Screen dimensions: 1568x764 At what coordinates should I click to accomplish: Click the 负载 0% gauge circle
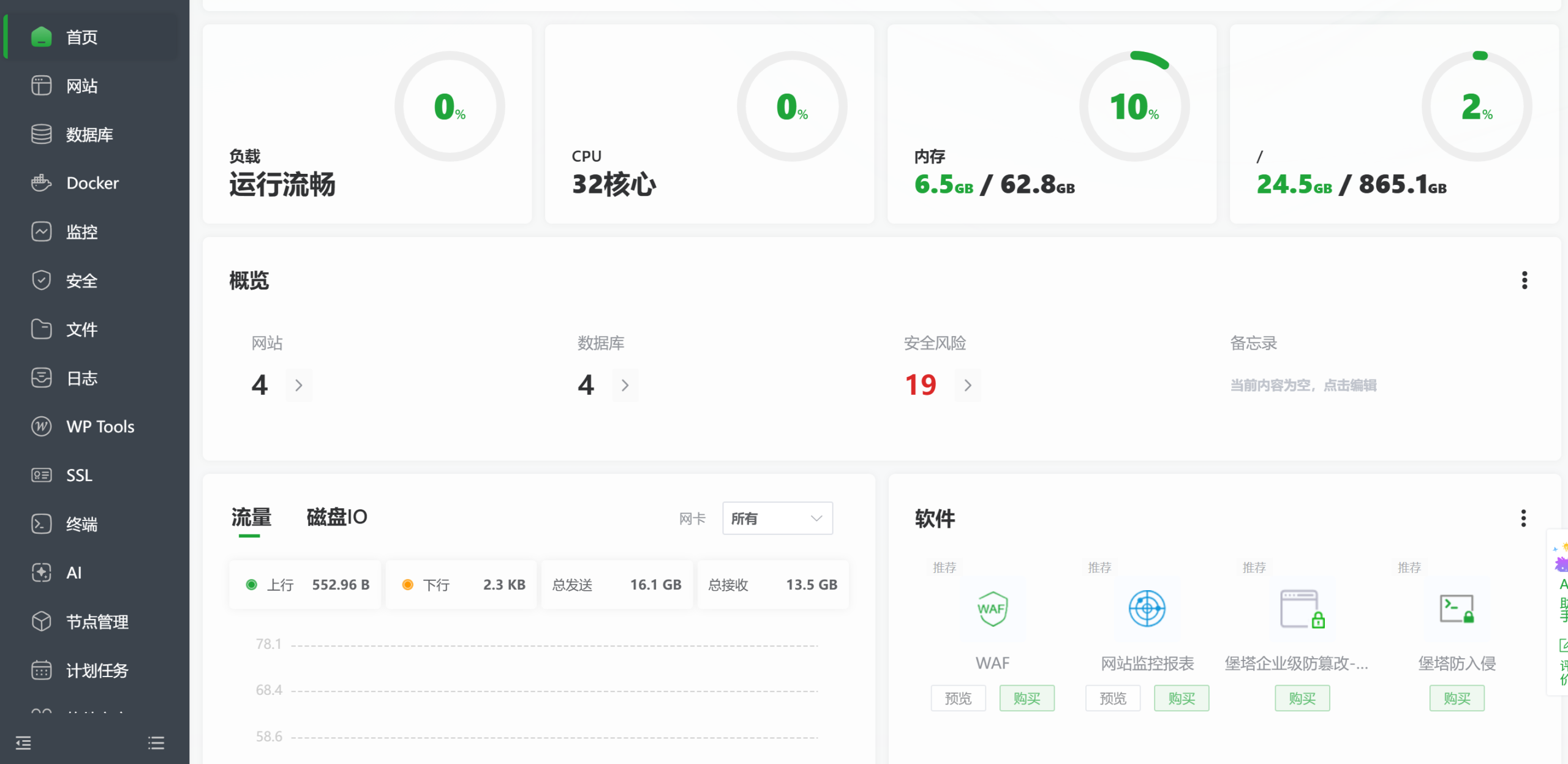pyautogui.click(x=450, y=107)
